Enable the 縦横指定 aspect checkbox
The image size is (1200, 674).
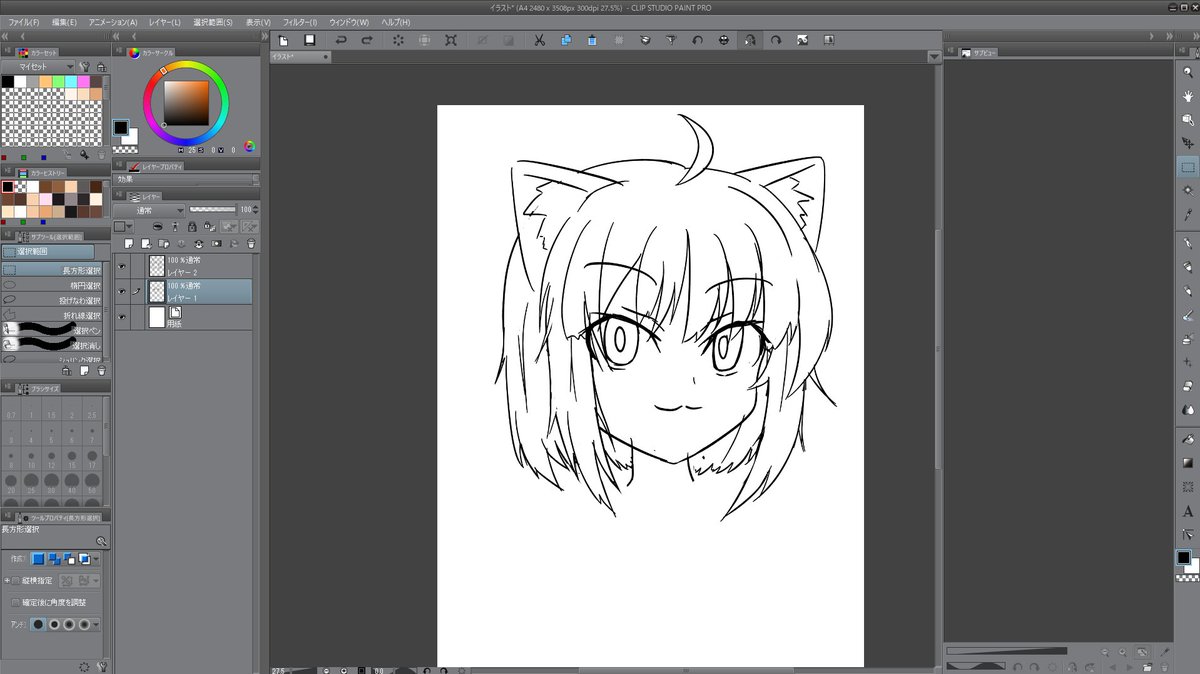click(14, 580)
